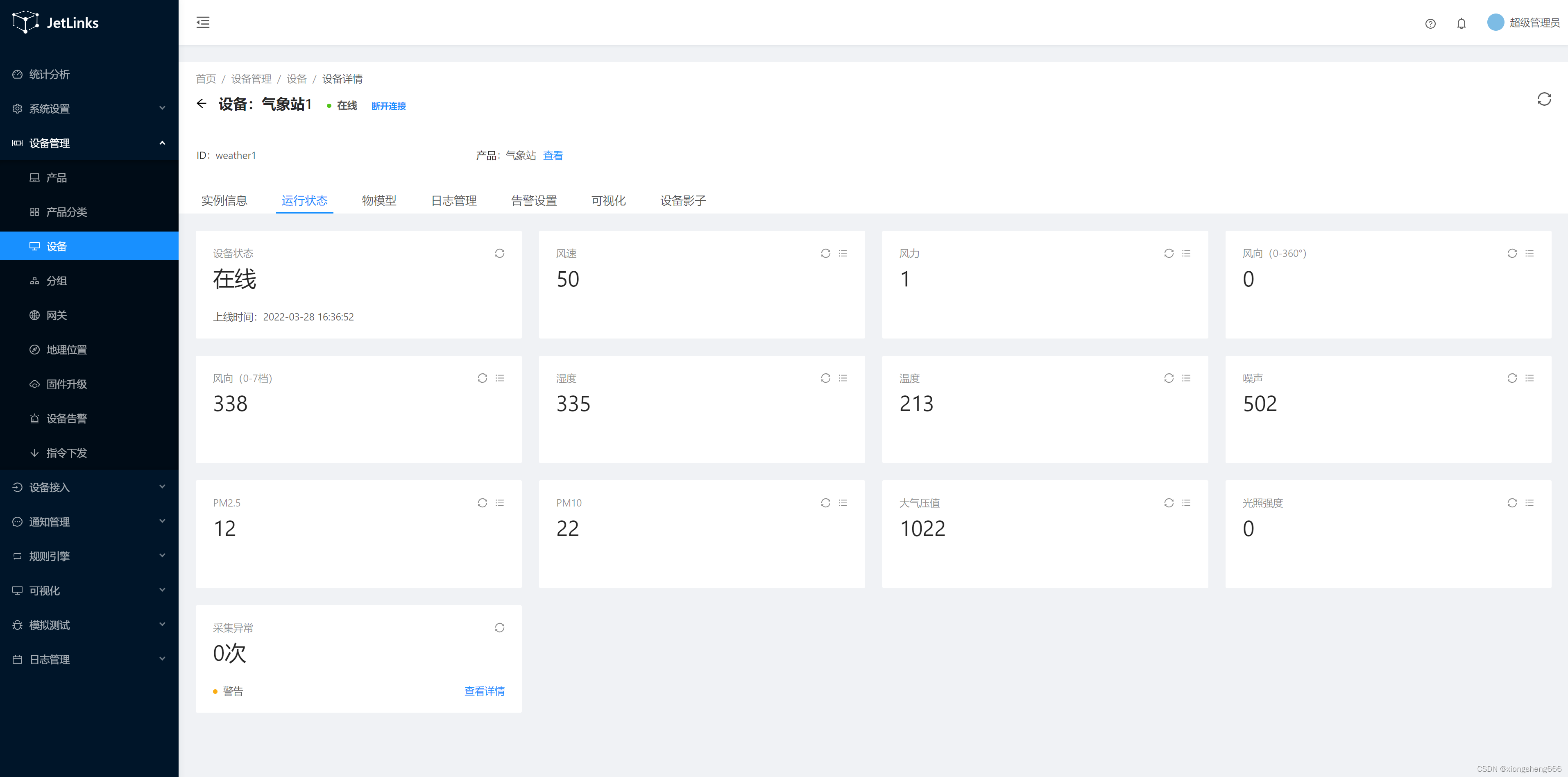The width and height of the screenshot is (1568, 777).
Task: Open the notification bell
Action: click(1461, 24)
